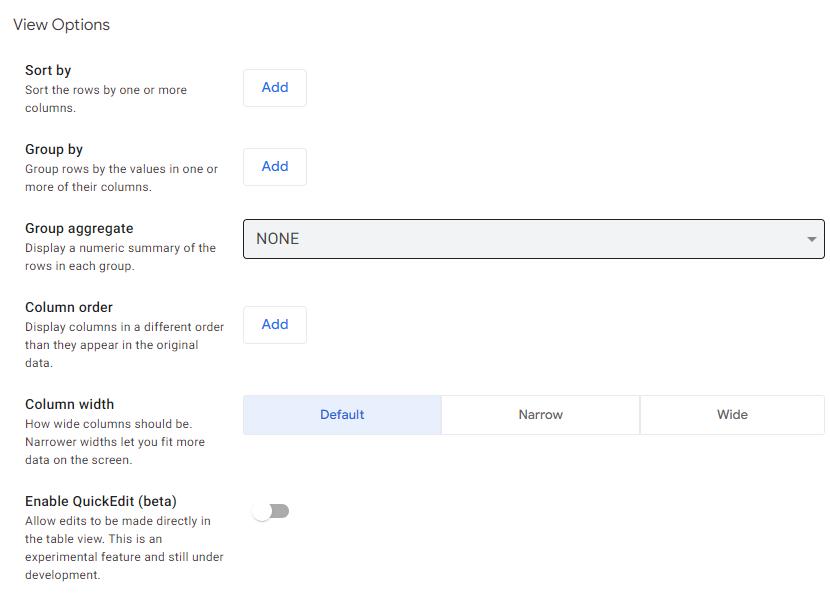
Task: Open the Group aggregate dropdown
Action: pos(533,239)
